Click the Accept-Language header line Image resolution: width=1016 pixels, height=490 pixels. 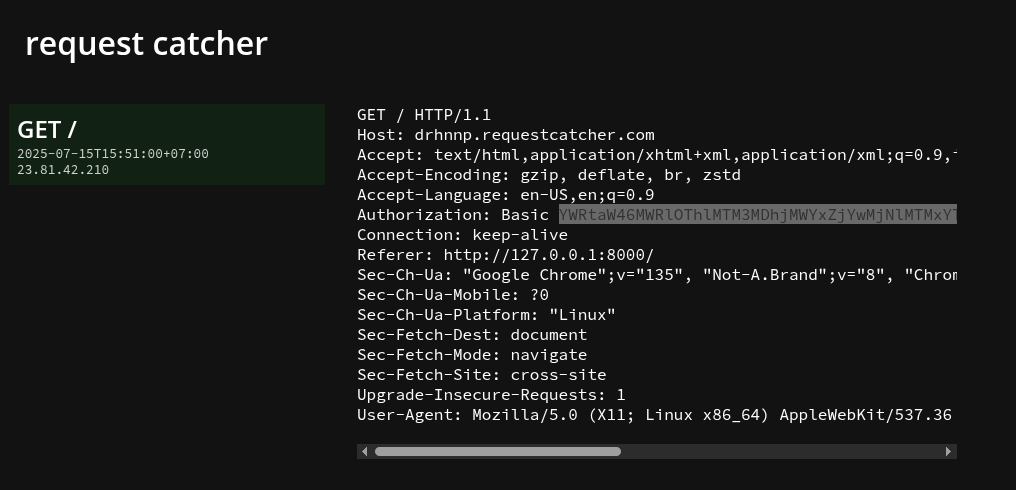tap(505, 195)
